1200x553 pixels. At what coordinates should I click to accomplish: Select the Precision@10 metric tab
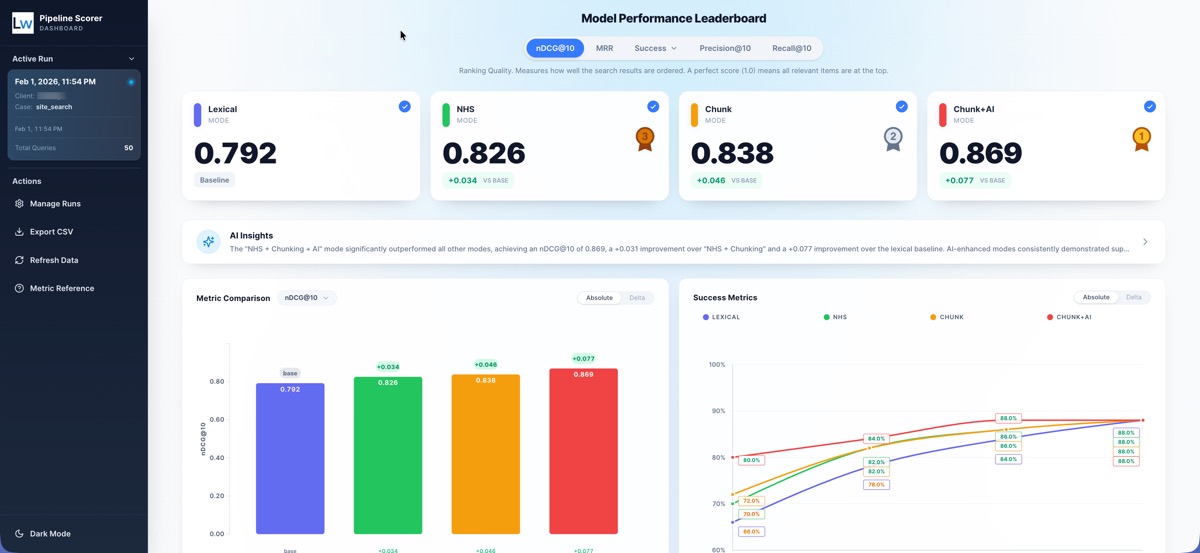725,48
